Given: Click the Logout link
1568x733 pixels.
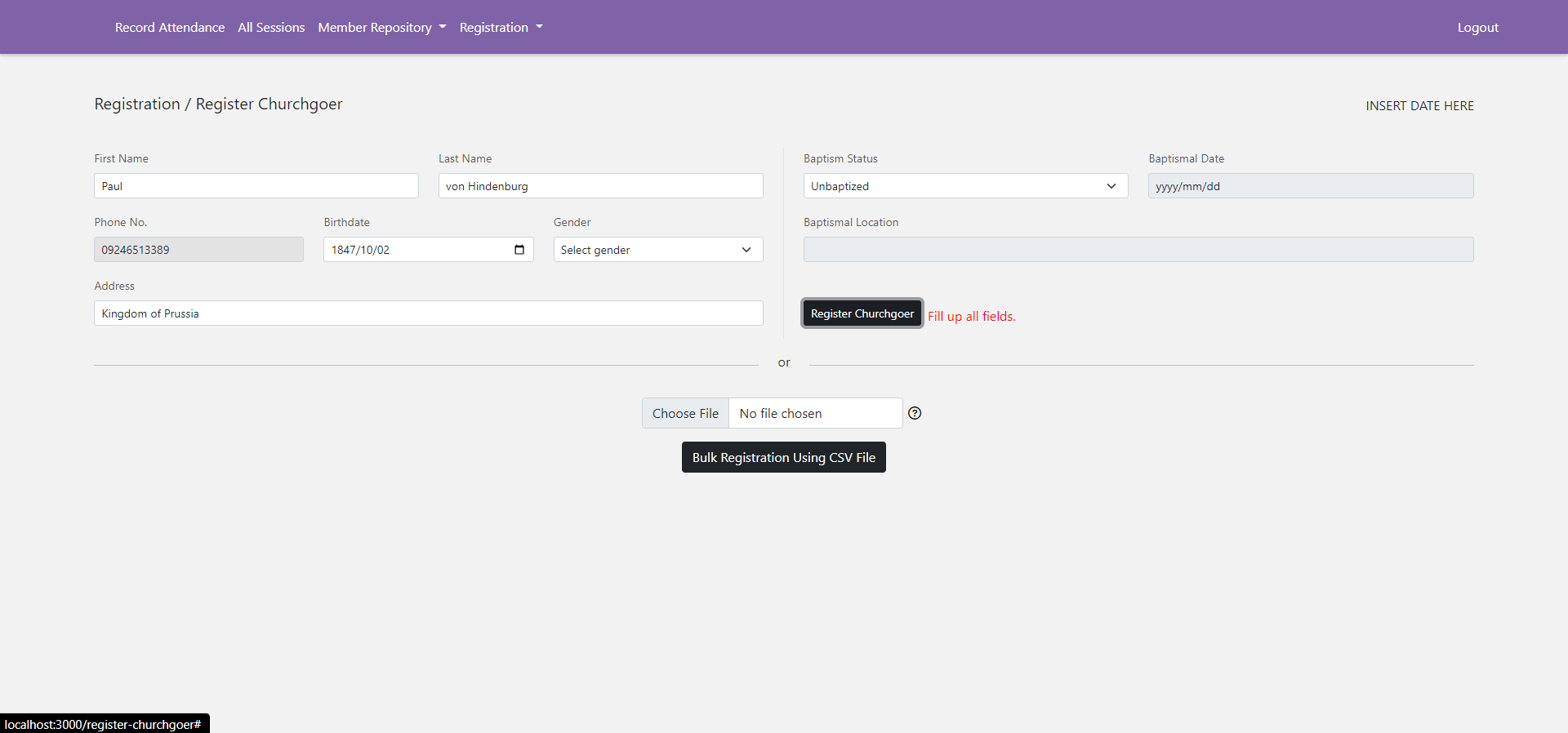Looking at the screenshot, I should click(x=1477, y=28).
